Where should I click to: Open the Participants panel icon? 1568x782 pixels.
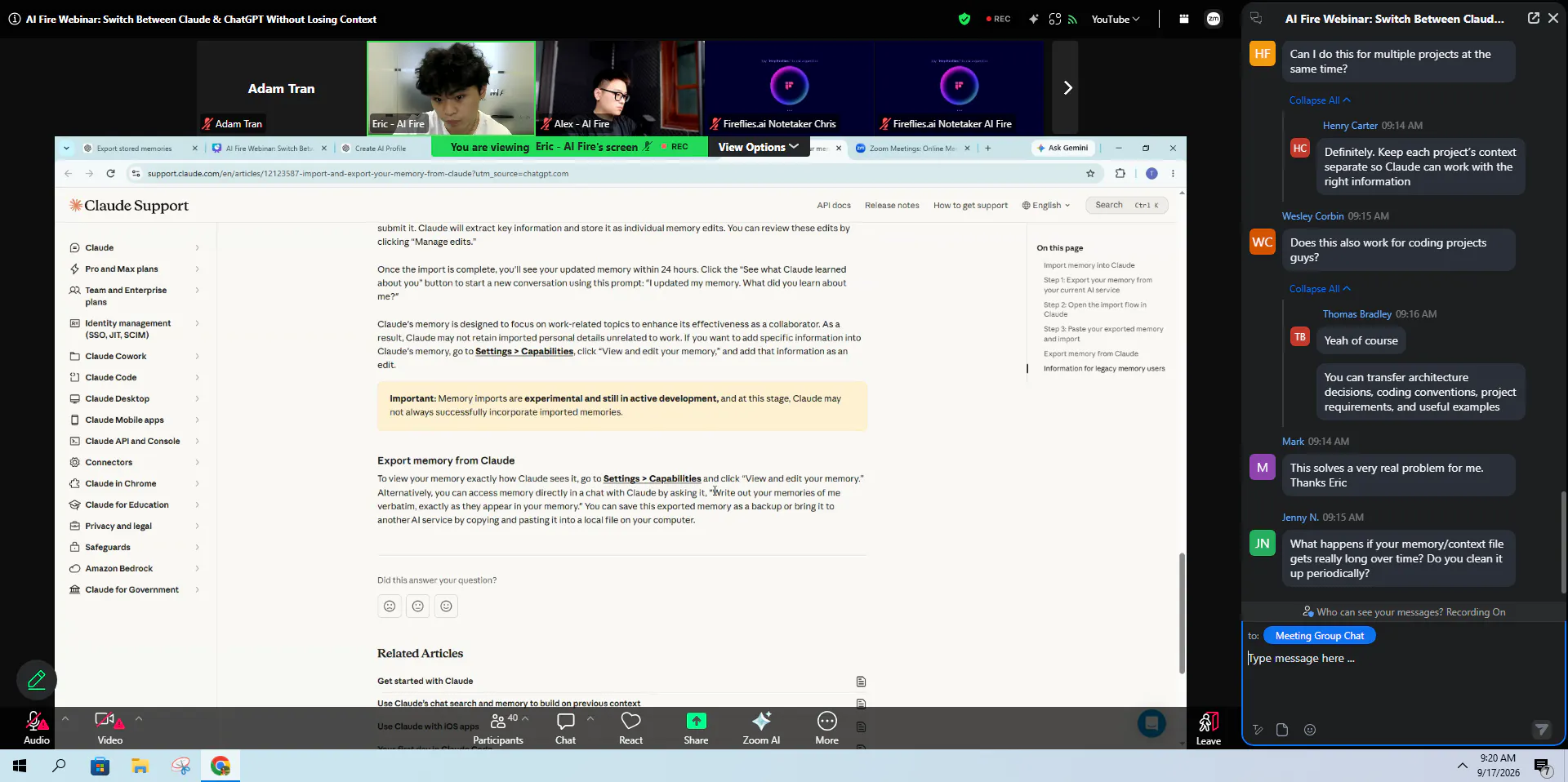497,722
